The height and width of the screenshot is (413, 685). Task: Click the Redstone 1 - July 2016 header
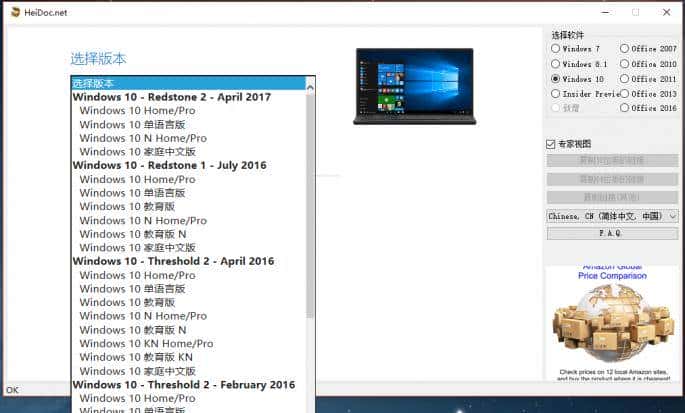[170, 165]
